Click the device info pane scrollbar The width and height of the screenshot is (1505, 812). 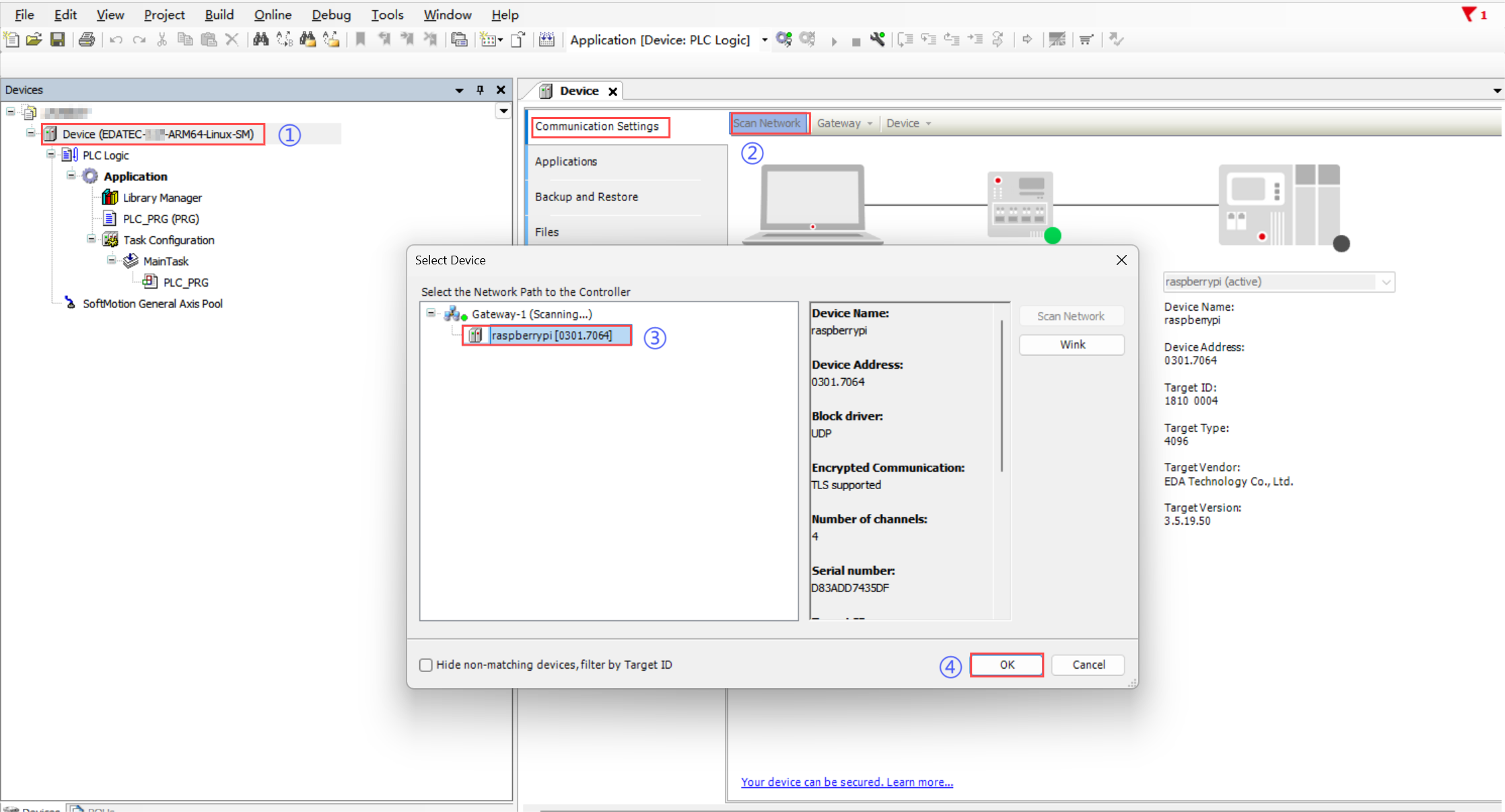click(1002, 397)
